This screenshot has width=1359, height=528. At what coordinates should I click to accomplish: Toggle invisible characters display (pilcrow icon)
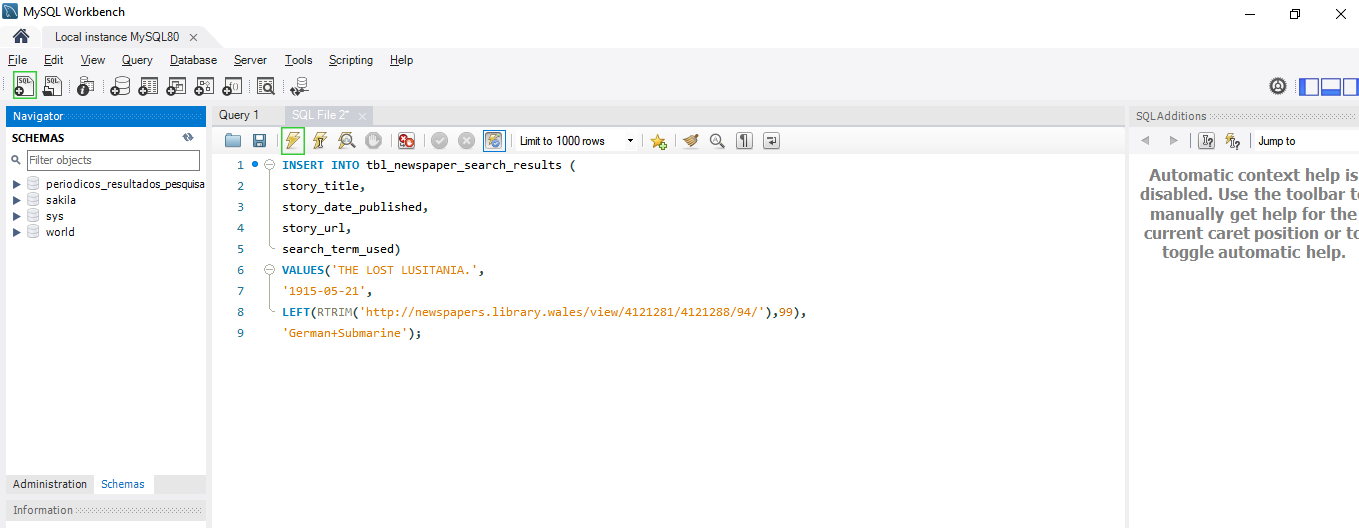coord(744,141)
